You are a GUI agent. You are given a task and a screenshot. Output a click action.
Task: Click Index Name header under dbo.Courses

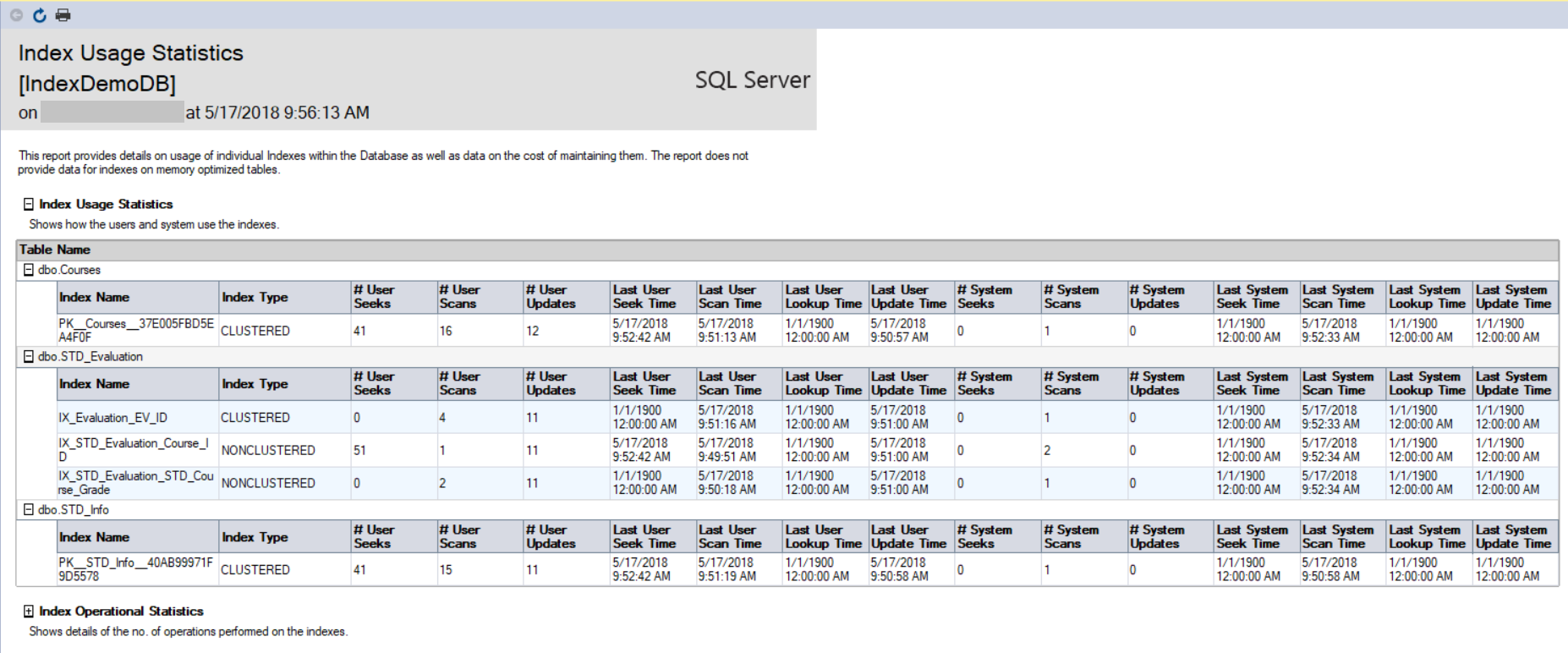[94, 297]
